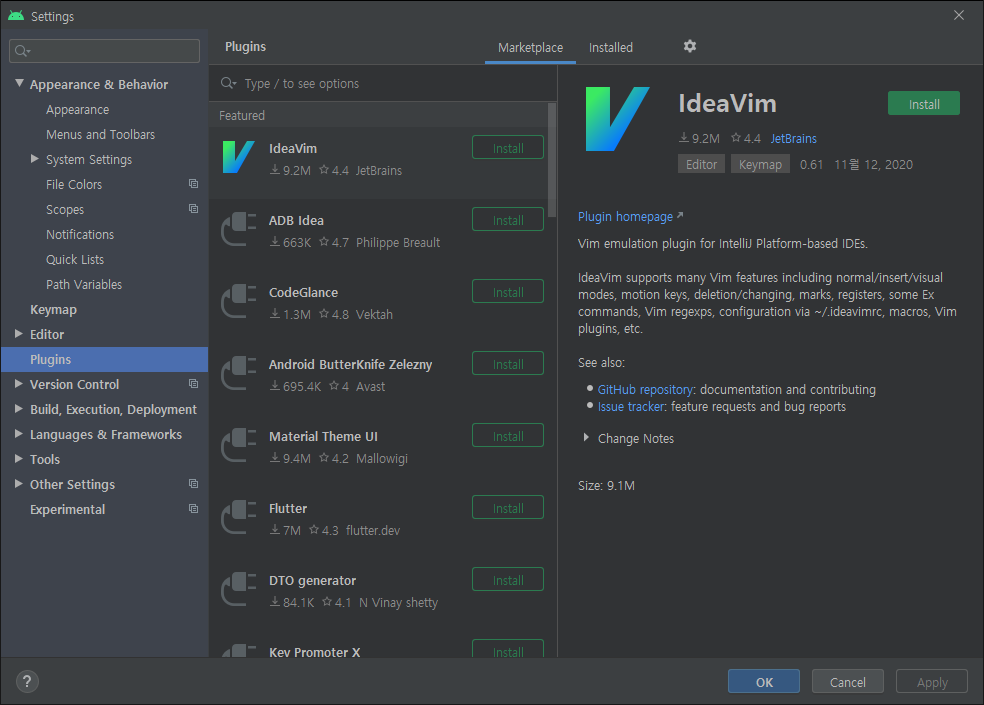
Task: Click the project-level icon next to Scopes
Action: 193,208
